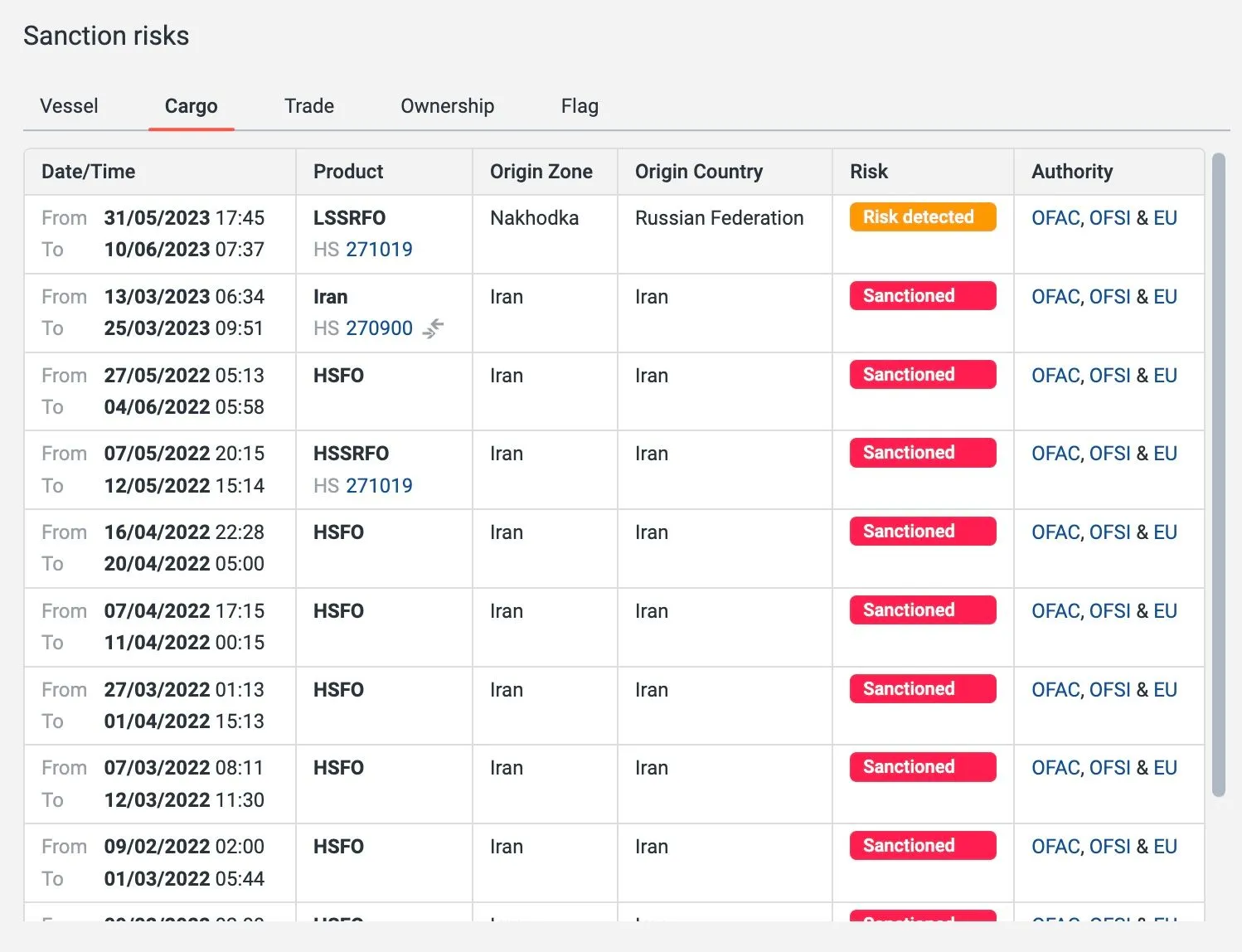Click the date 25/03/2023 09:51
The width and height of the screenshot is (1242, 952).
click(184, 328)
